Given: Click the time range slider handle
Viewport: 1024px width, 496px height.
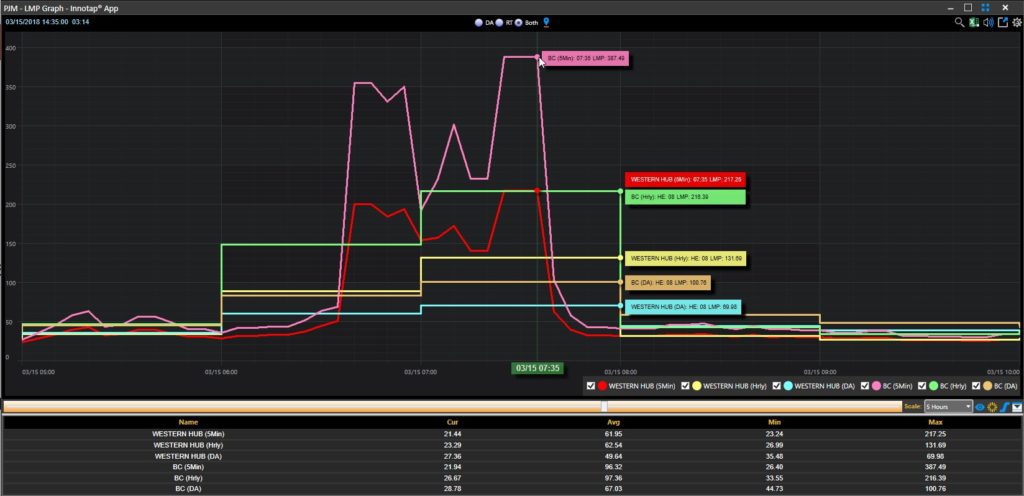Looking at the screenshot, I should tap(603, 407).
